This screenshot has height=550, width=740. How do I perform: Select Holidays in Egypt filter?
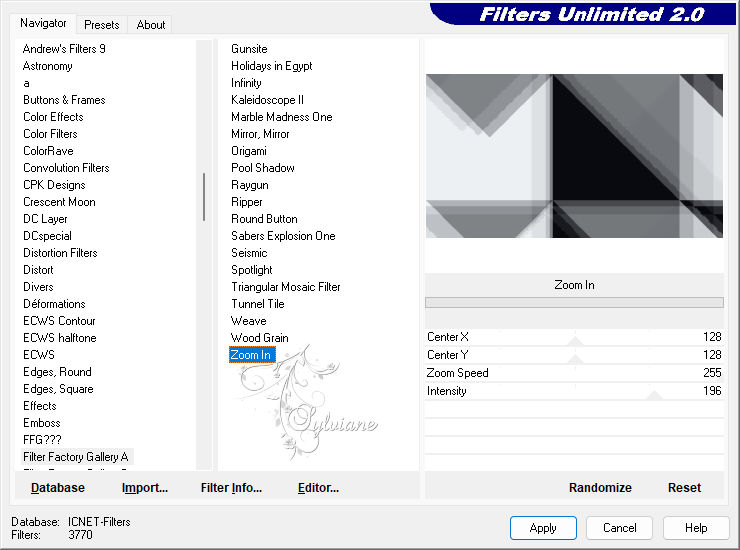click(x=272, y=66)
